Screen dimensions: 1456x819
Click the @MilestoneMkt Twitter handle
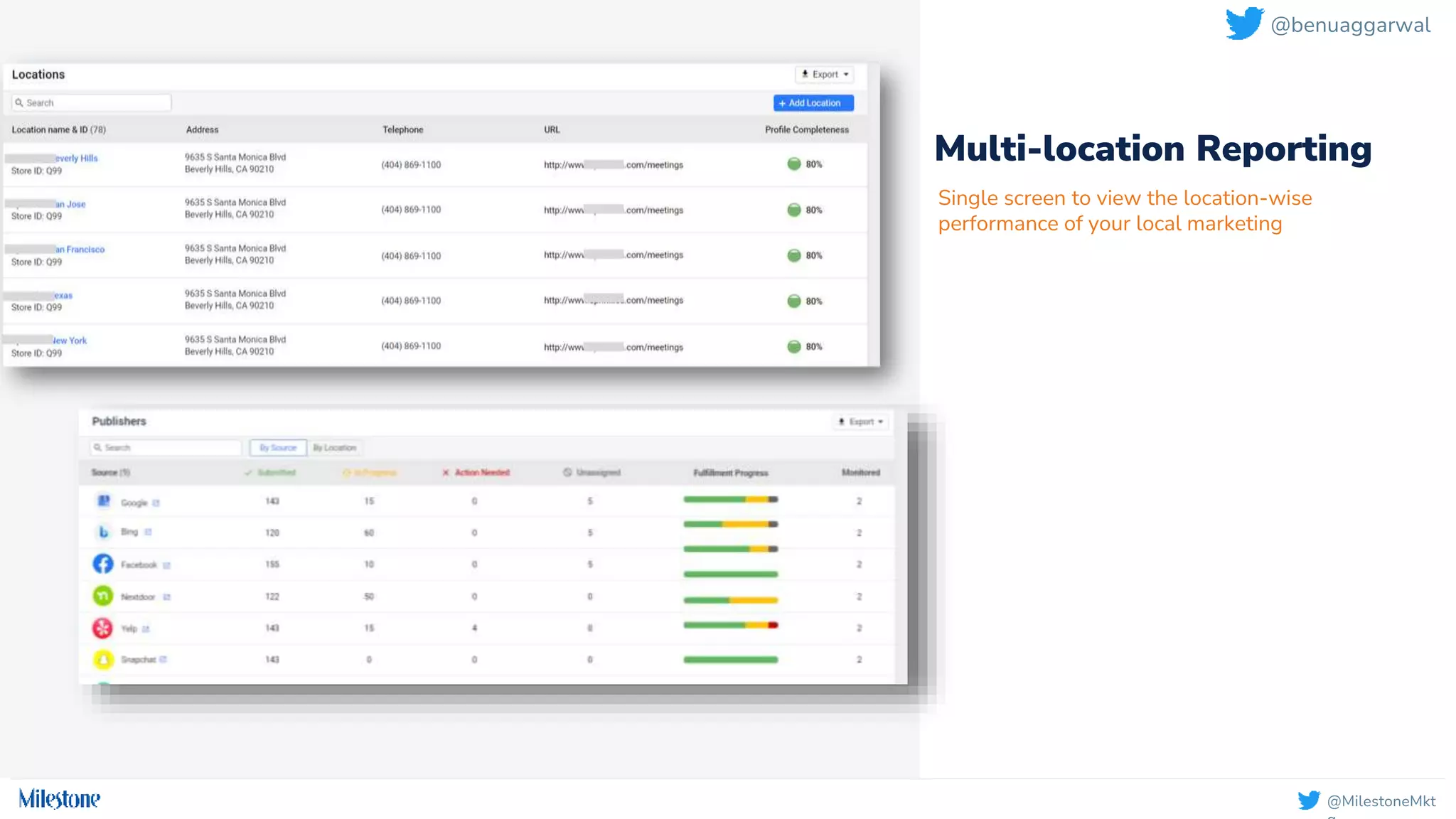click(x=1381, y=801)
